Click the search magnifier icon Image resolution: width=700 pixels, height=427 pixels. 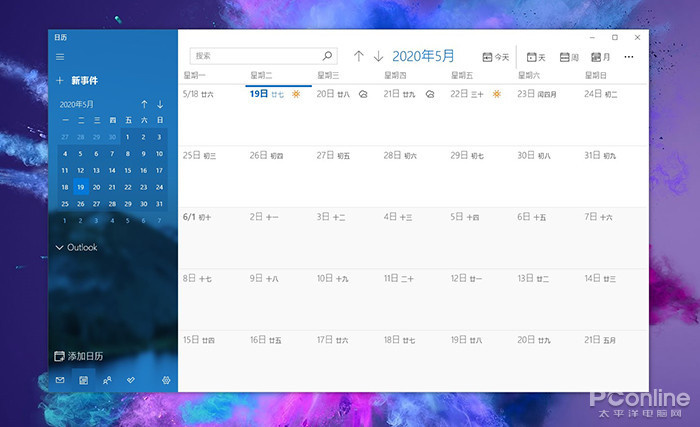327,56
